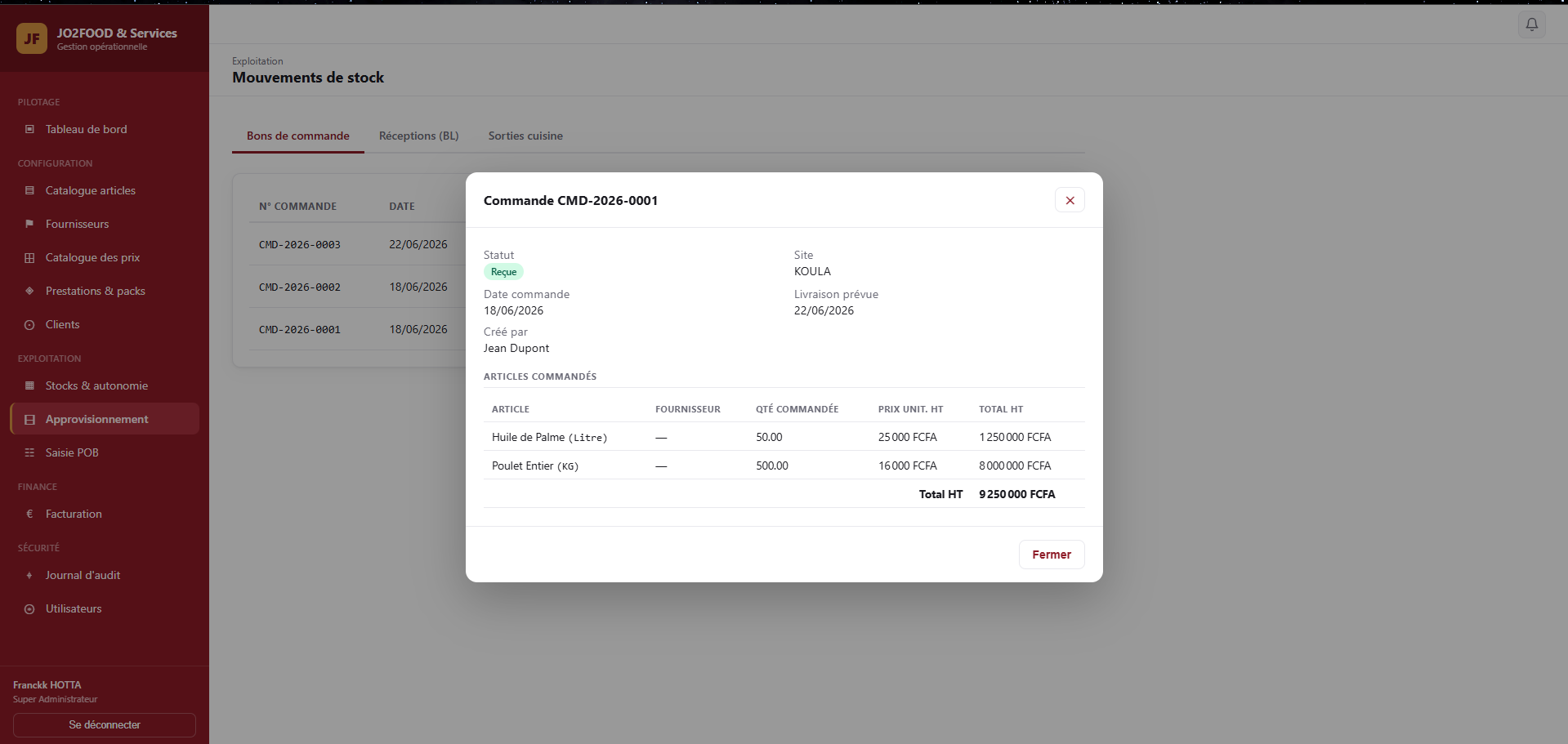Image resolution: width=1568 pixels, height=744 pixels.
Task: Click the date 22/06/2026 in CMD-2026-0003 row
Action: click(x=418, y=244)
